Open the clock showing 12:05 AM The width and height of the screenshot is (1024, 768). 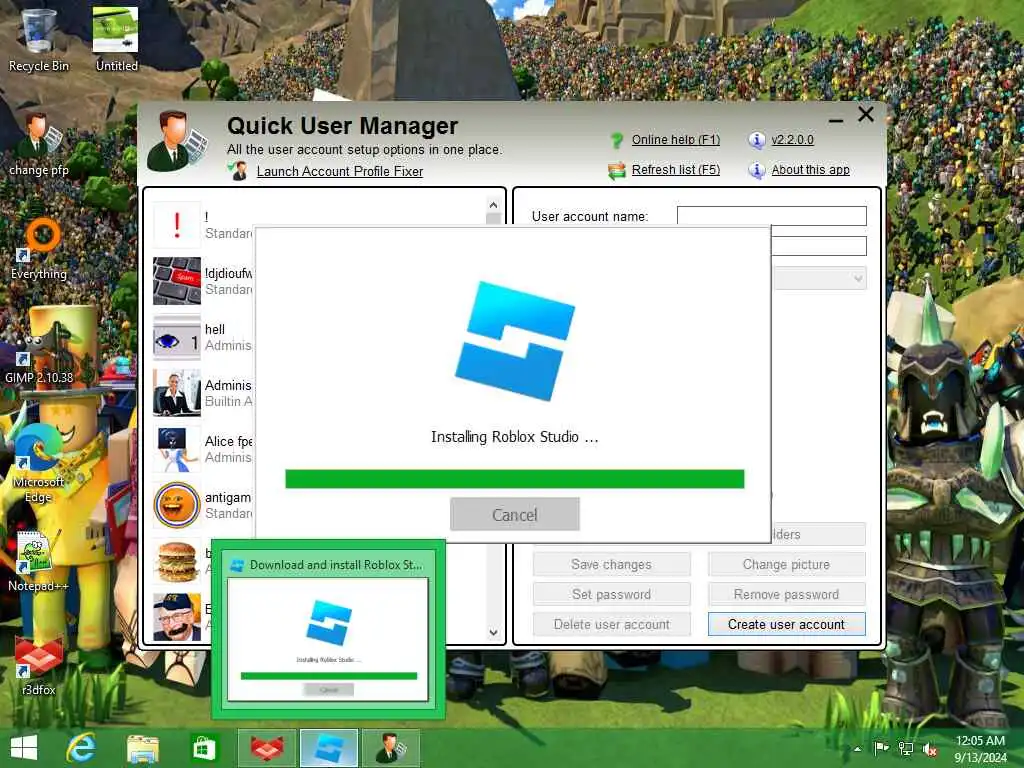[980, 748]
